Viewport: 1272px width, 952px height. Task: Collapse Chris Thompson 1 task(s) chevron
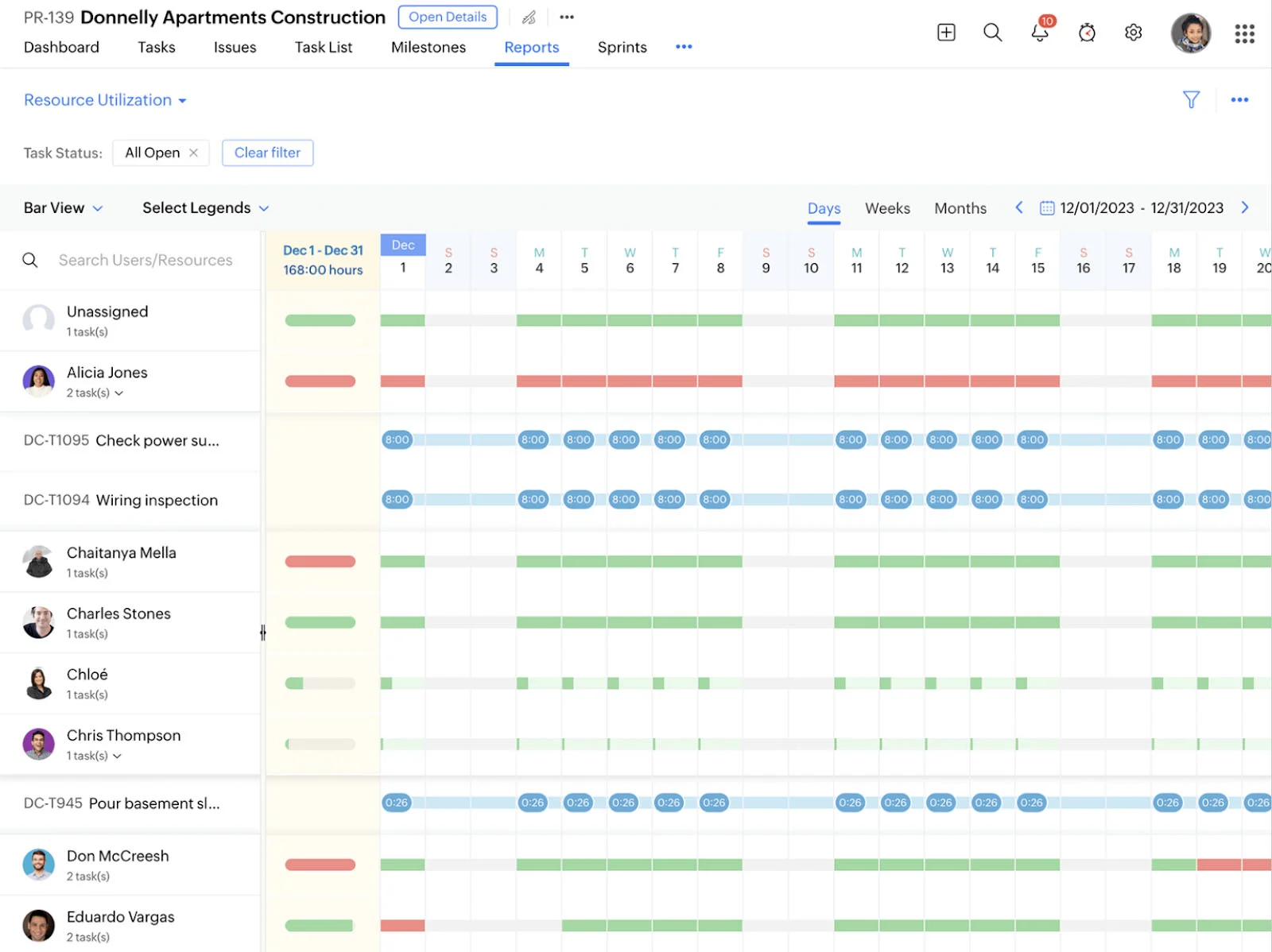[x=118, y=757]
